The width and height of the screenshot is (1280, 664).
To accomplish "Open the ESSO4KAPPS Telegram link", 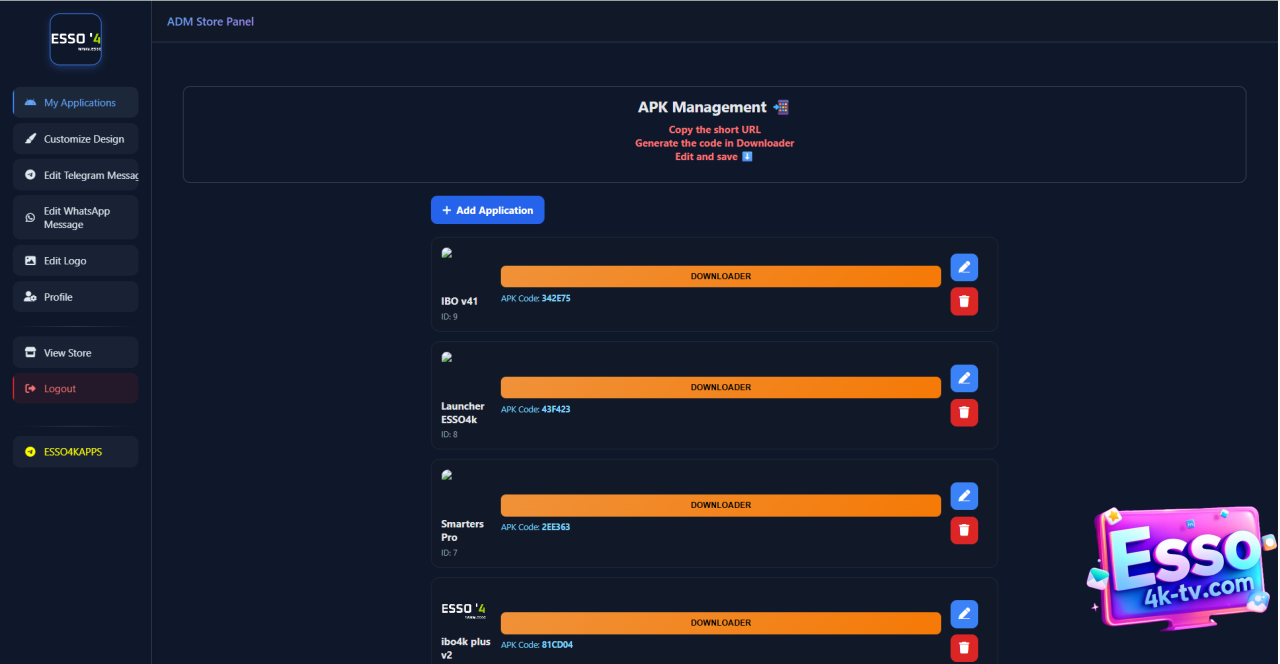I will pos(76,452).
